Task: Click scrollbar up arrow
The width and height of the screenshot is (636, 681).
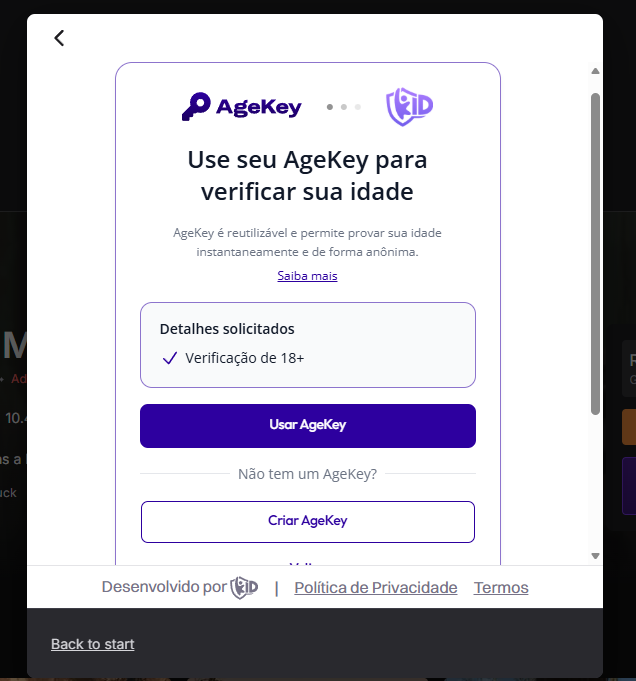Action: pyautogui.click(x=596, y=71)
